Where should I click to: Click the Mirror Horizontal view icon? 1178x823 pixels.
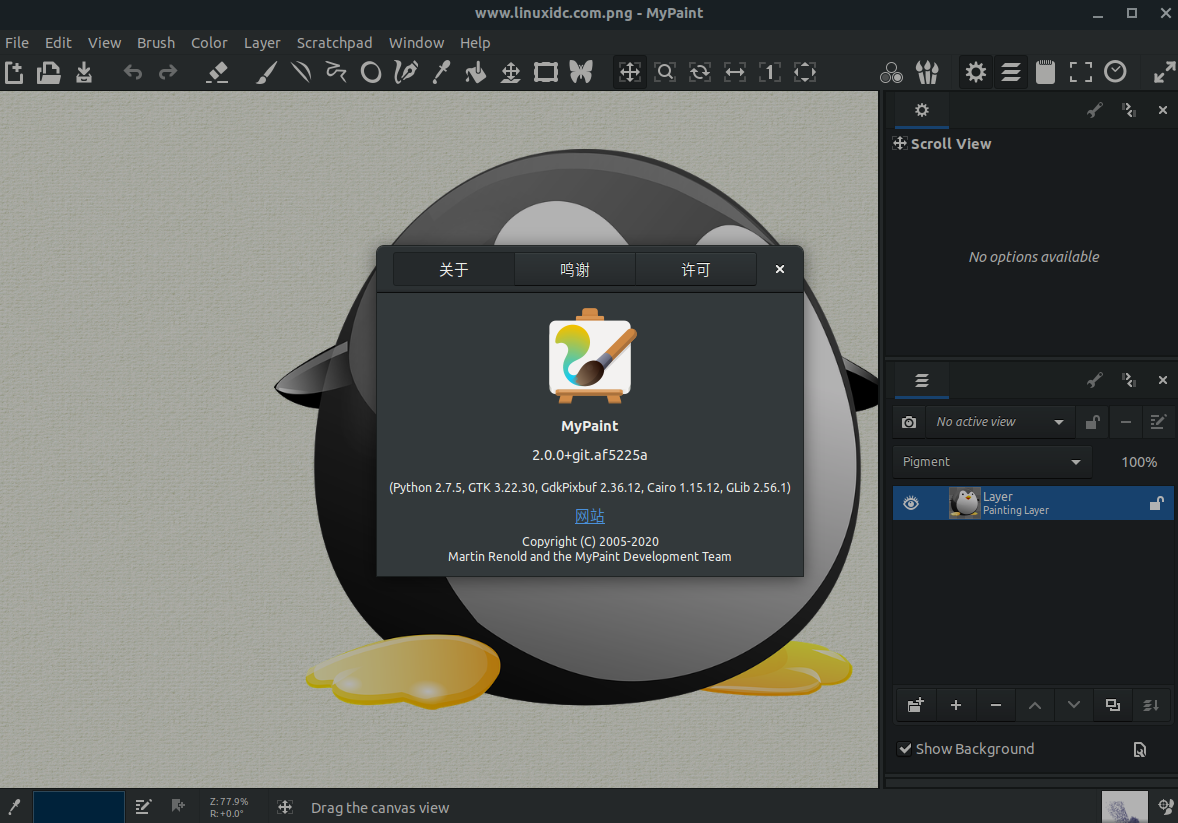coord(735,73)
